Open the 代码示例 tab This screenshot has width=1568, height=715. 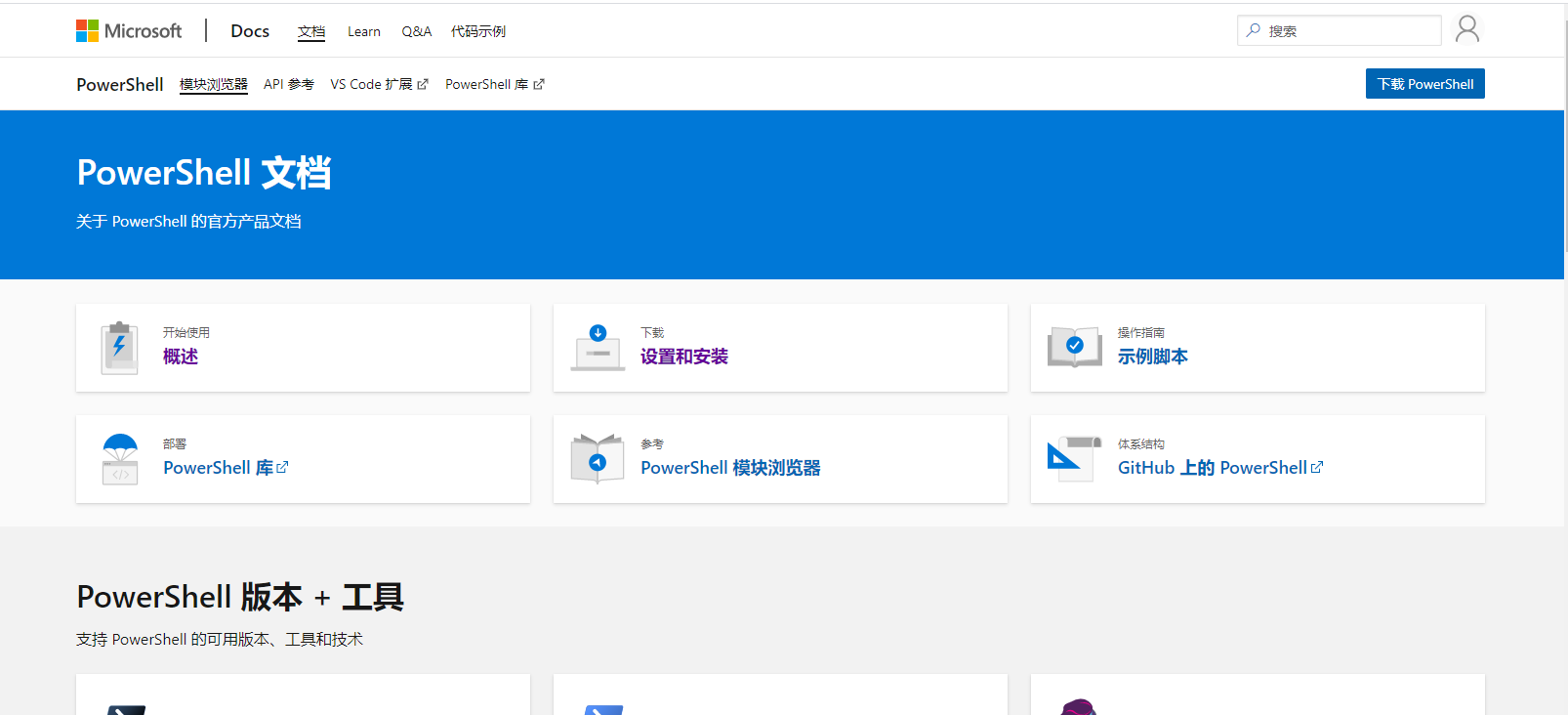478,31
